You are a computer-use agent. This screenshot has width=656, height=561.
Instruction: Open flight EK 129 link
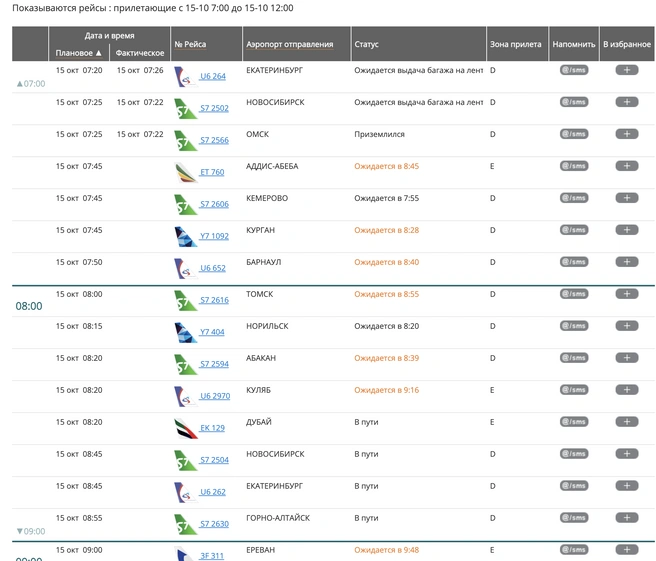click(x=212, y=428)
